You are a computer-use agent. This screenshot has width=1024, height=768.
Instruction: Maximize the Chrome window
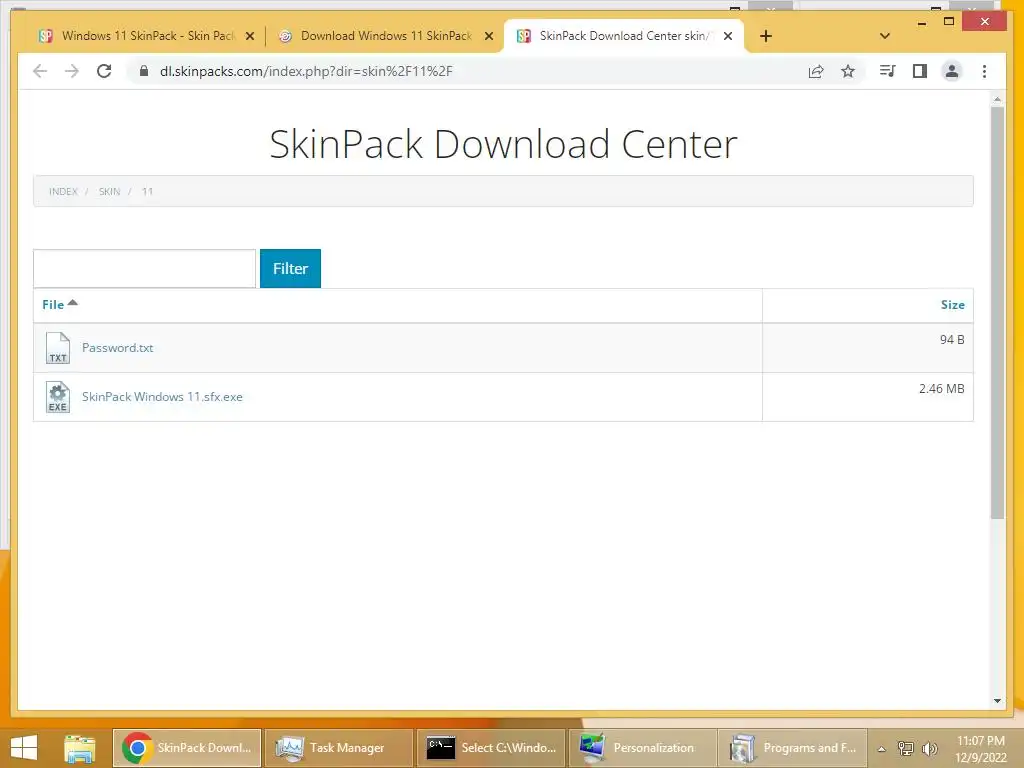click(950, 22)
